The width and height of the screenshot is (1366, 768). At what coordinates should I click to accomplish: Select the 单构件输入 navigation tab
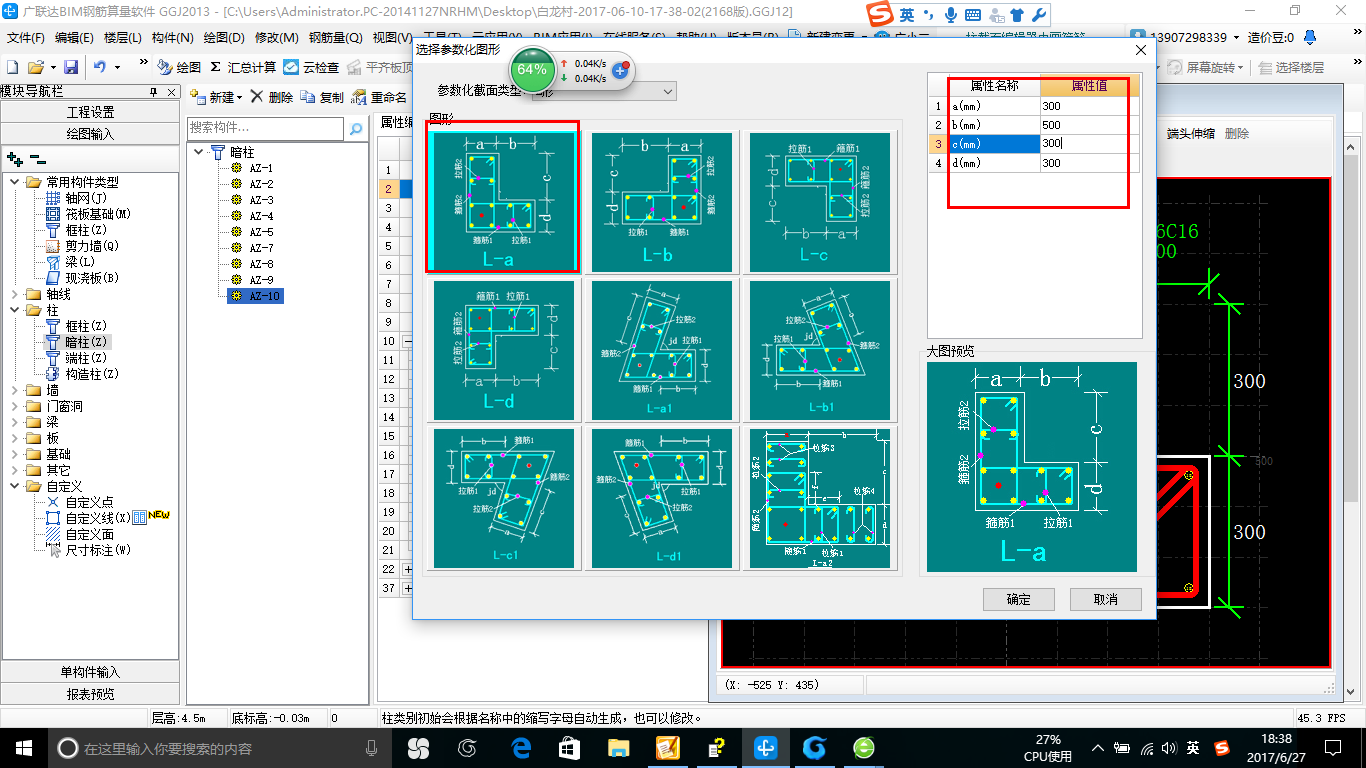(x=90, y=672)
